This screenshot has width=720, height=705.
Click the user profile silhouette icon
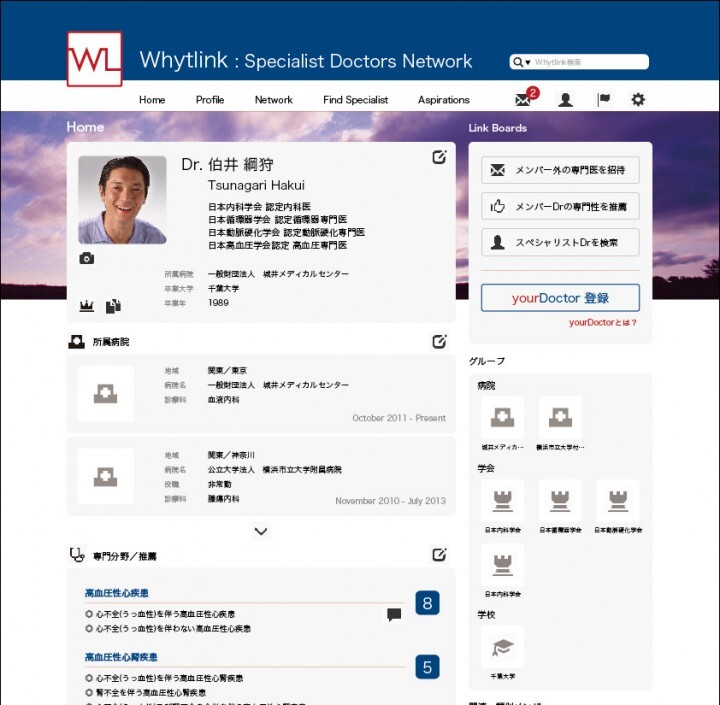point(565,100)
